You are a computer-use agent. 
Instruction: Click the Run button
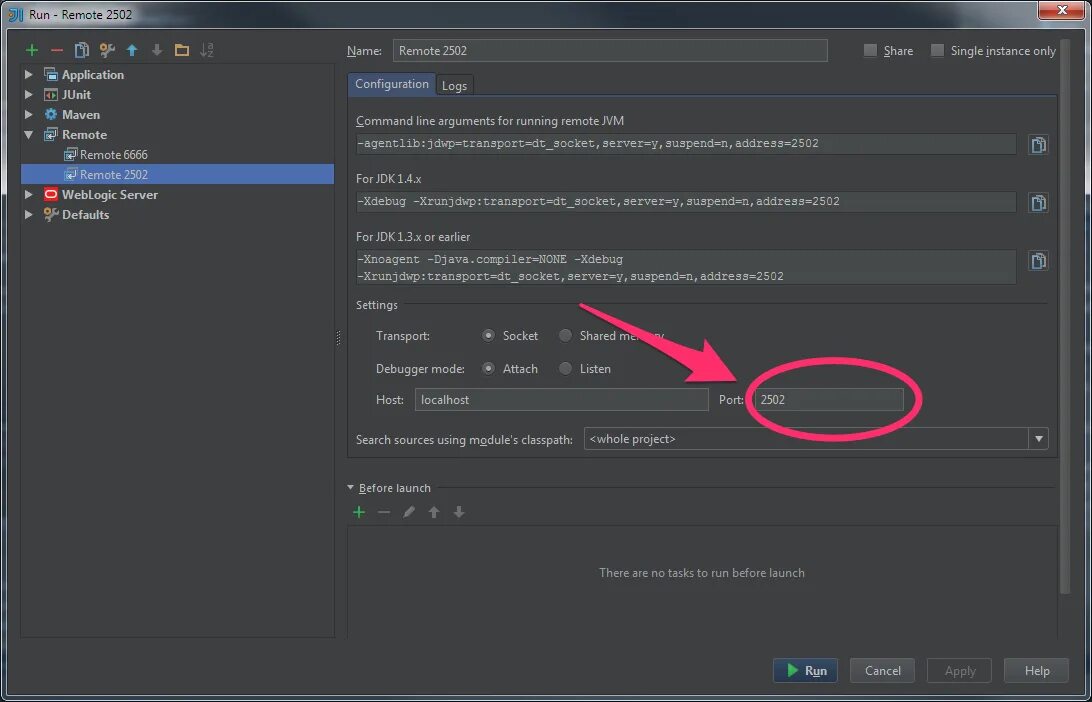point(805,671)
